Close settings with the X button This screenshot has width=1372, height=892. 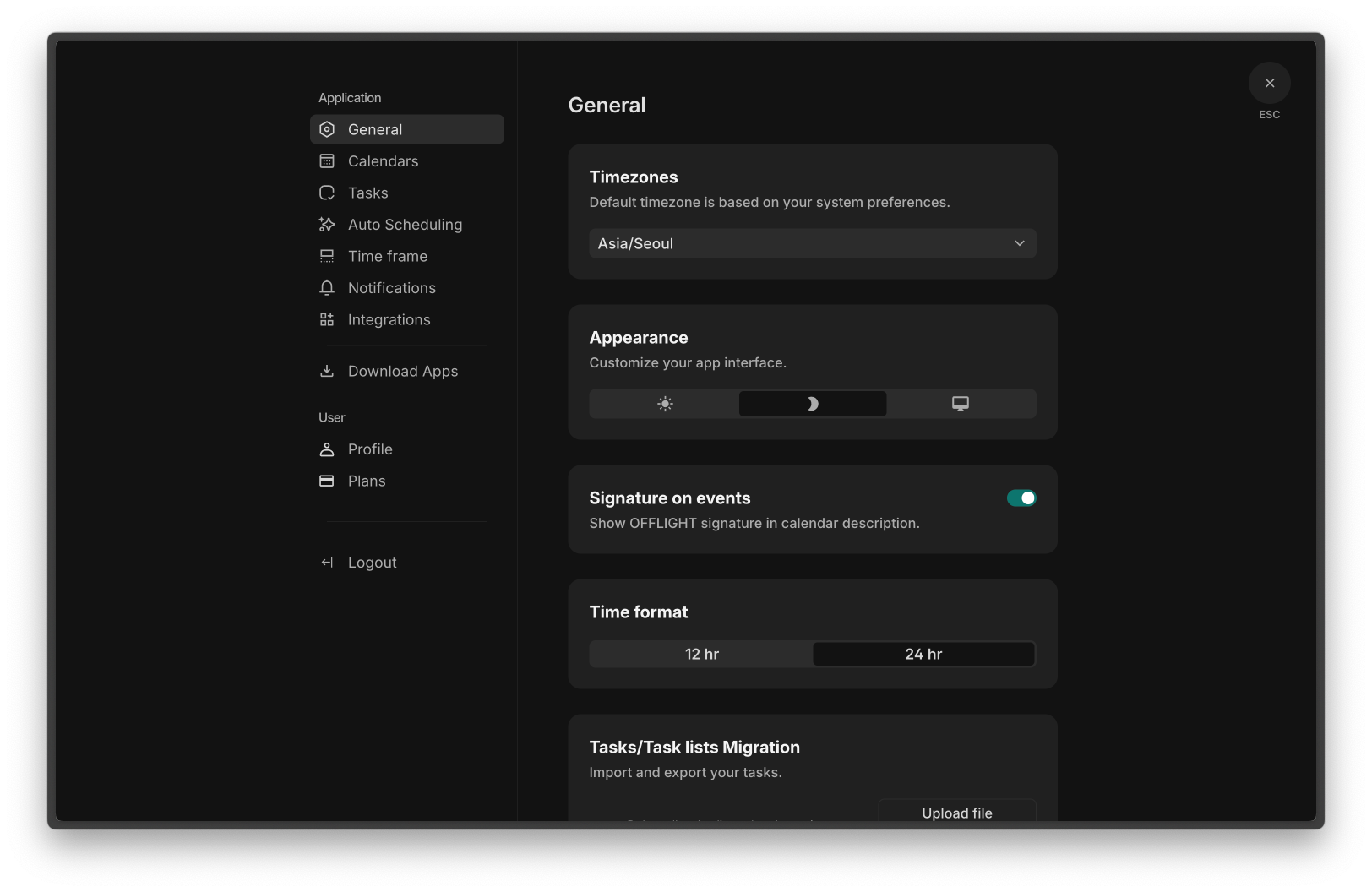(1270, 83)
